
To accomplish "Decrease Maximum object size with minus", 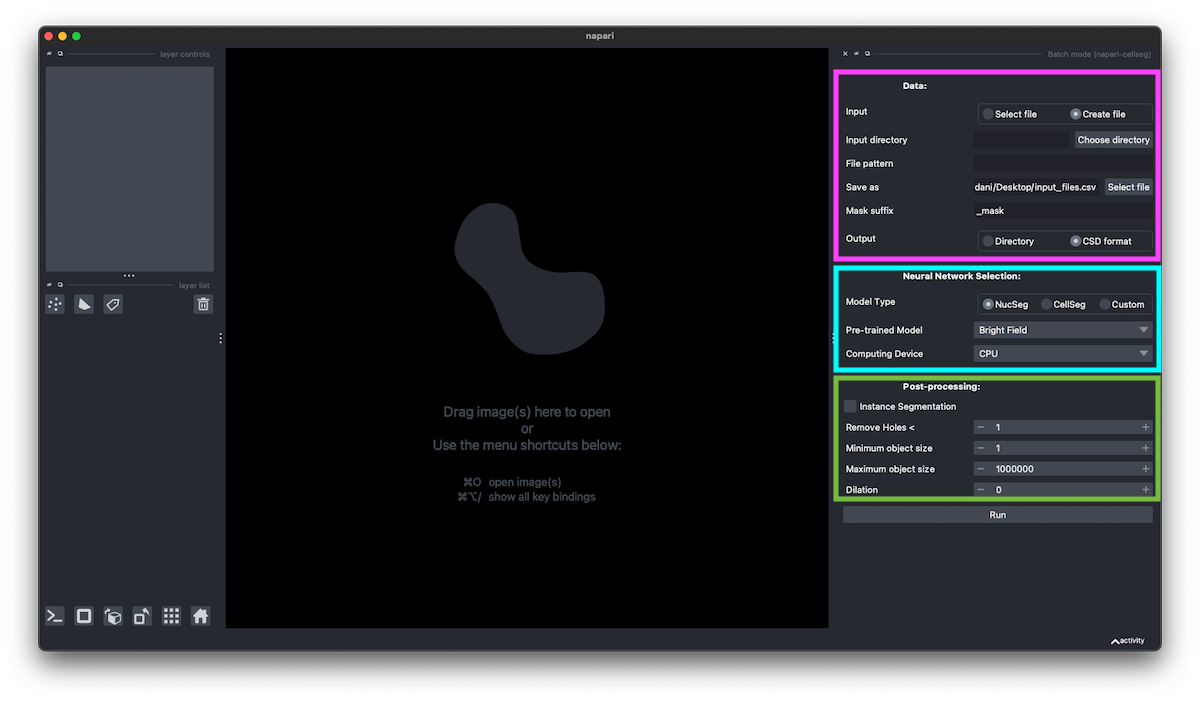I will [981, 469].
